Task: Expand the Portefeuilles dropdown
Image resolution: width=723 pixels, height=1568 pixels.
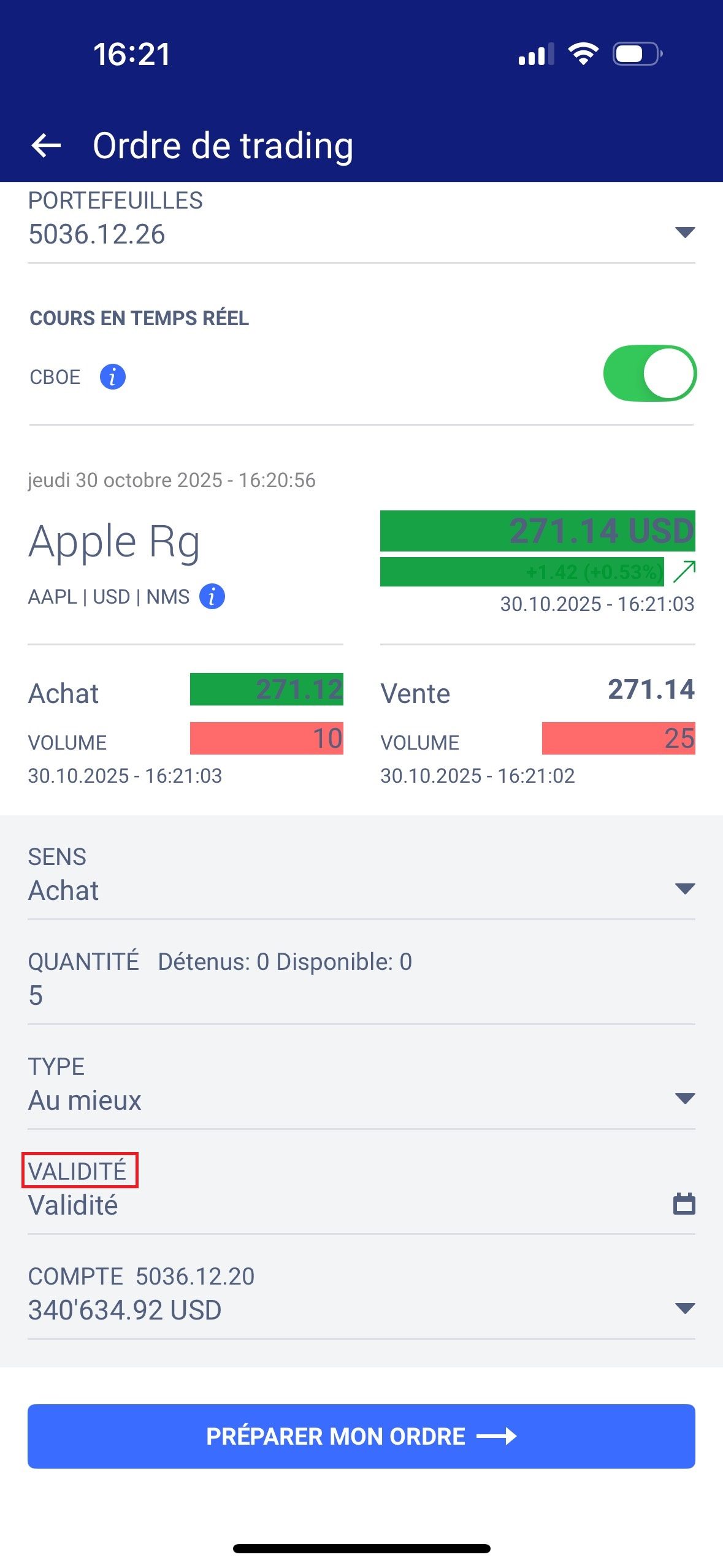Action: coord(684,233)
